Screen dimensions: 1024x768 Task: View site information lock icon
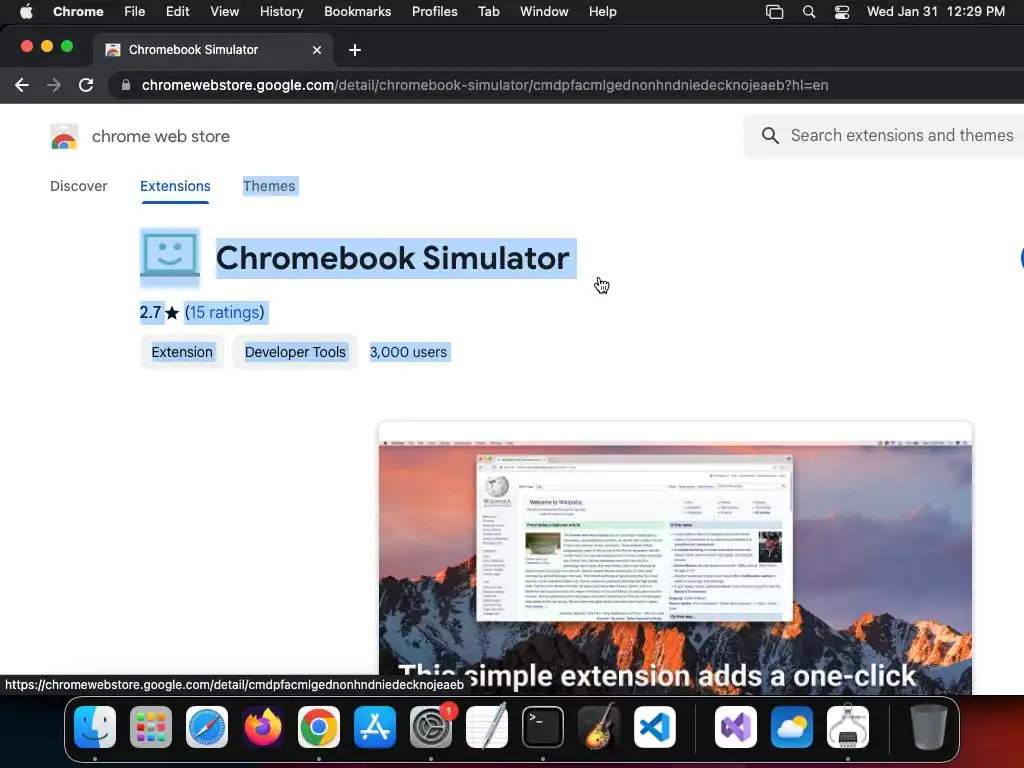coord(126,85)
